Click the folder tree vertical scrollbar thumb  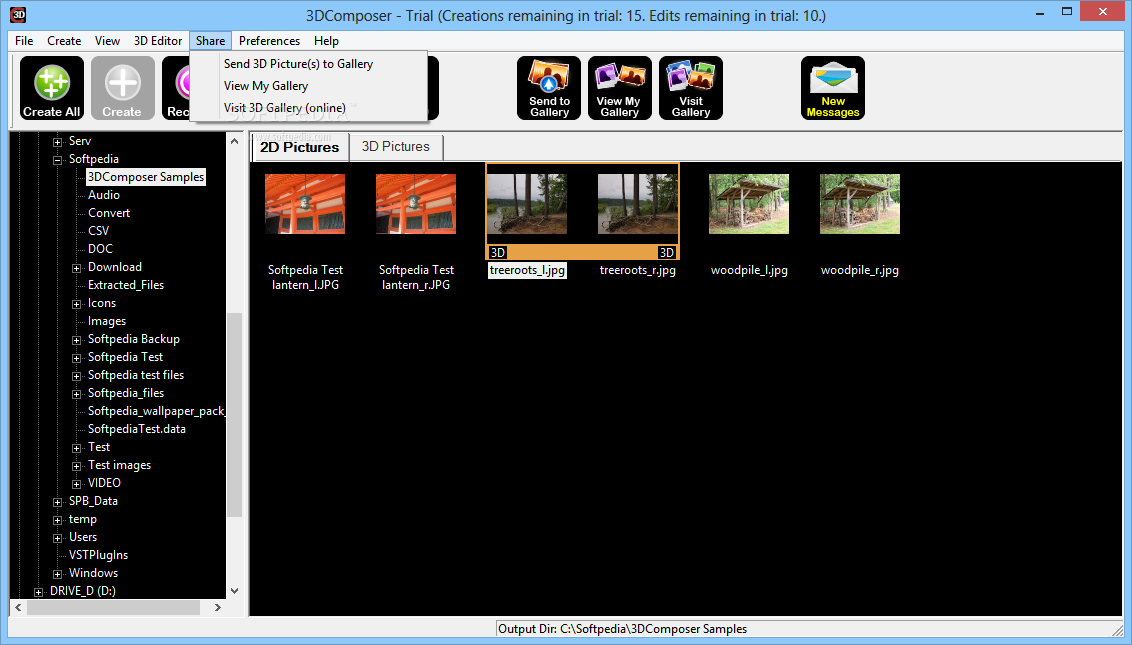pos(234,415)
